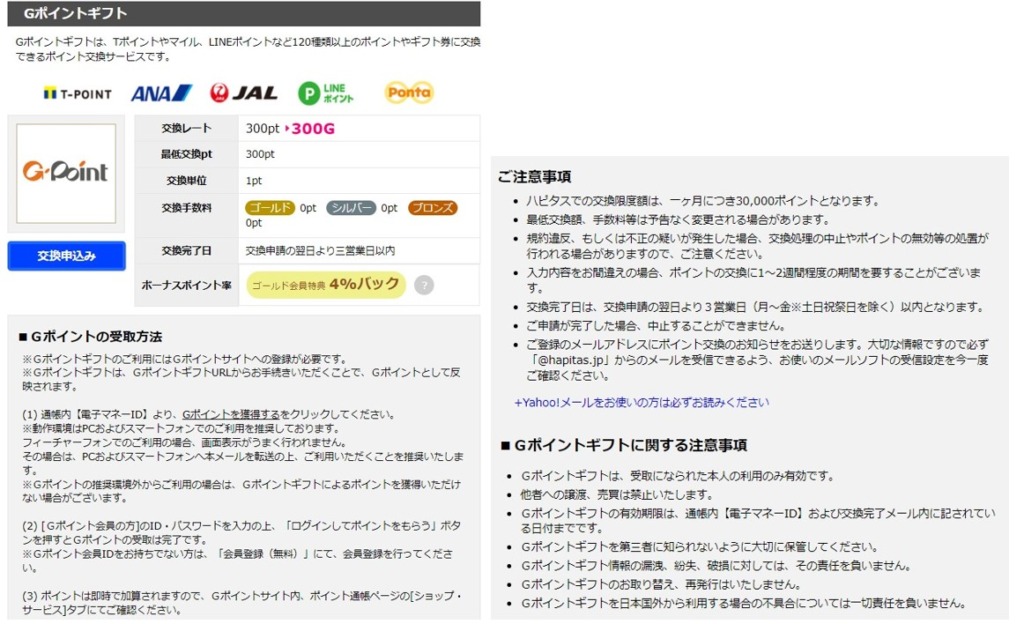
Task: Click the お取り替え、再発行はいたしません bullet
Action: [660, 584]
